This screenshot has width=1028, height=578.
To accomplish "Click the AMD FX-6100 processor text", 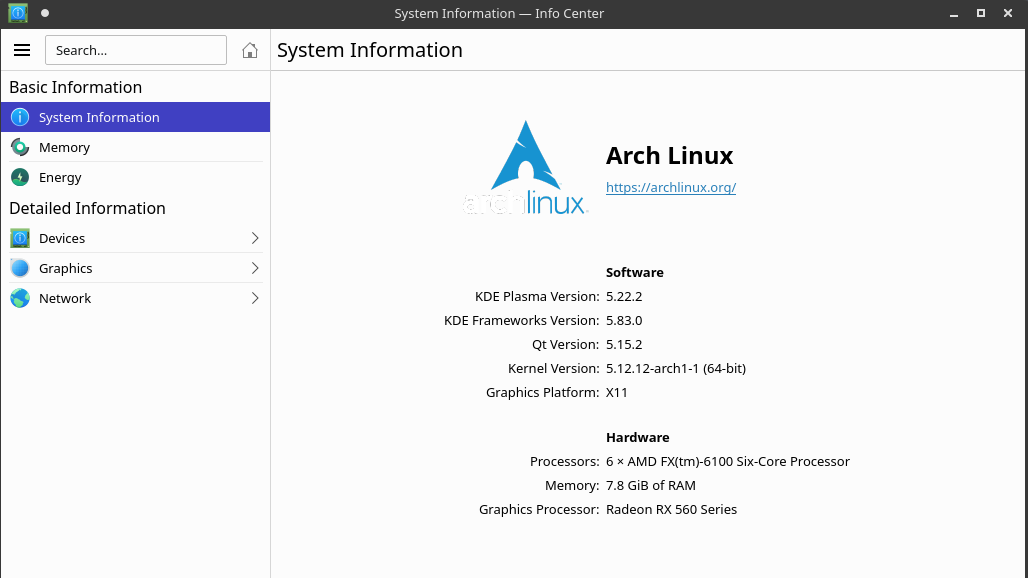I will [728, 461].
